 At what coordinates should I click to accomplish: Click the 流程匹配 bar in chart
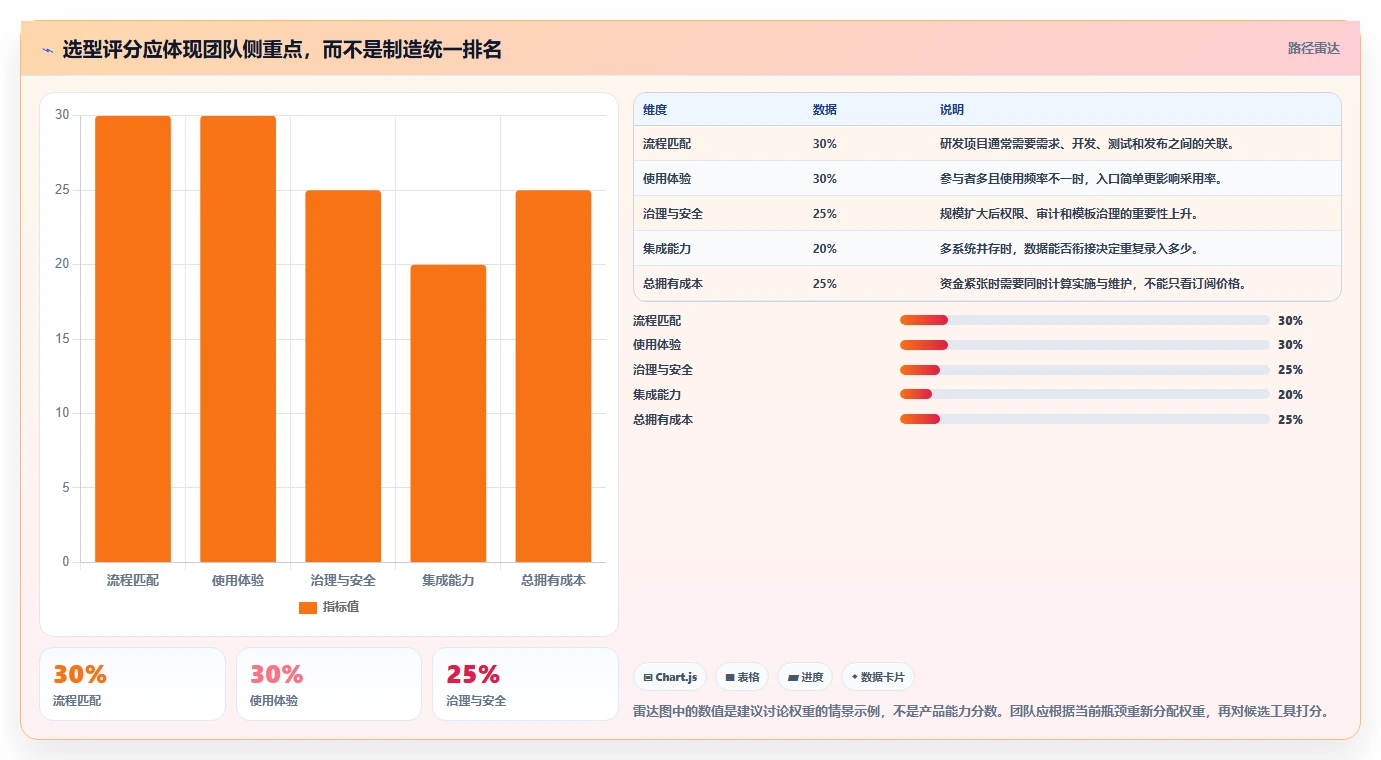click(x=133, y=339)
